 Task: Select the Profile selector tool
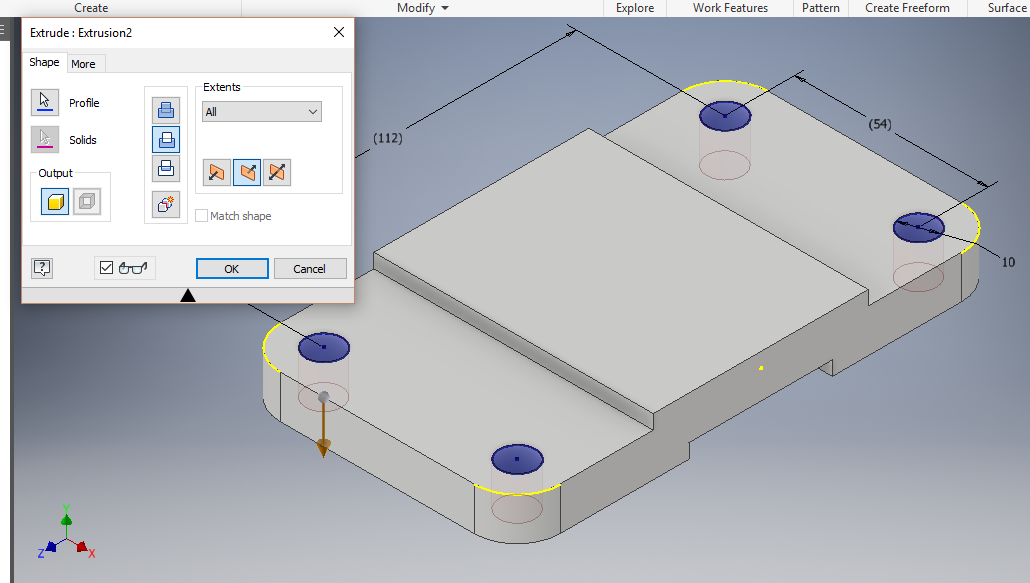tap(44, 102)
